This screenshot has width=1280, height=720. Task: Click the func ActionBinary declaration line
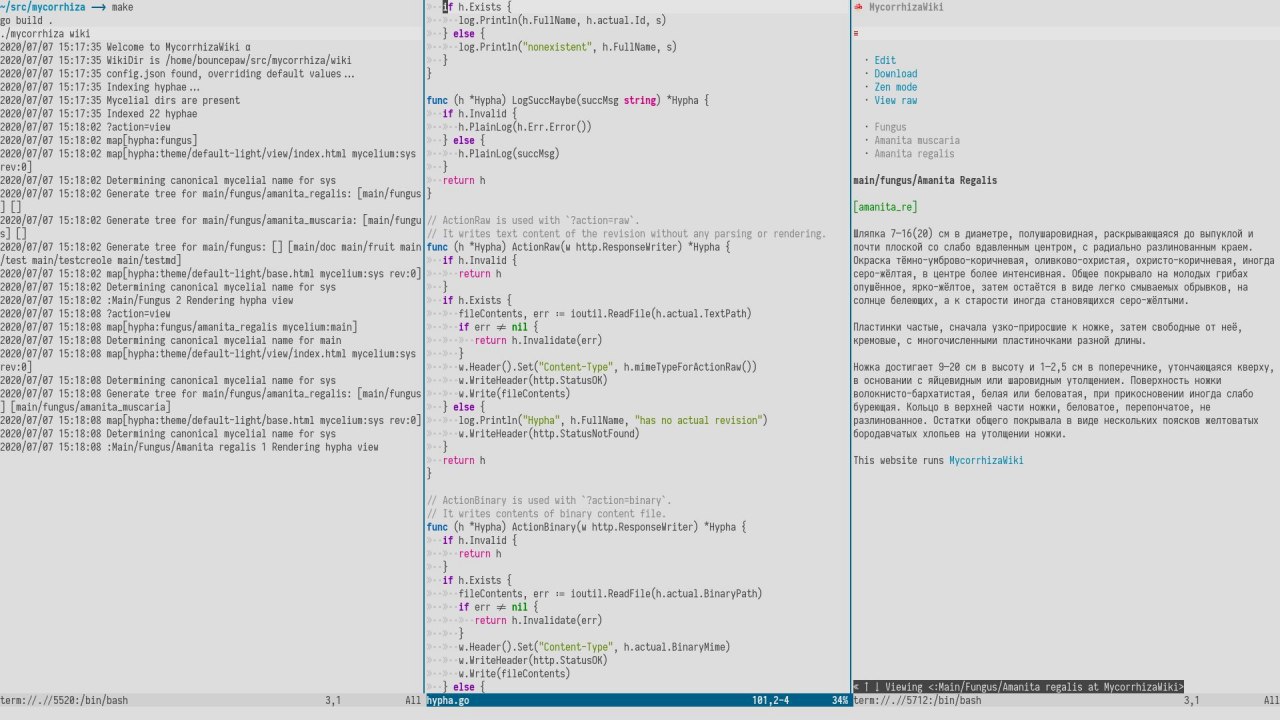click(x=587, y=527)
